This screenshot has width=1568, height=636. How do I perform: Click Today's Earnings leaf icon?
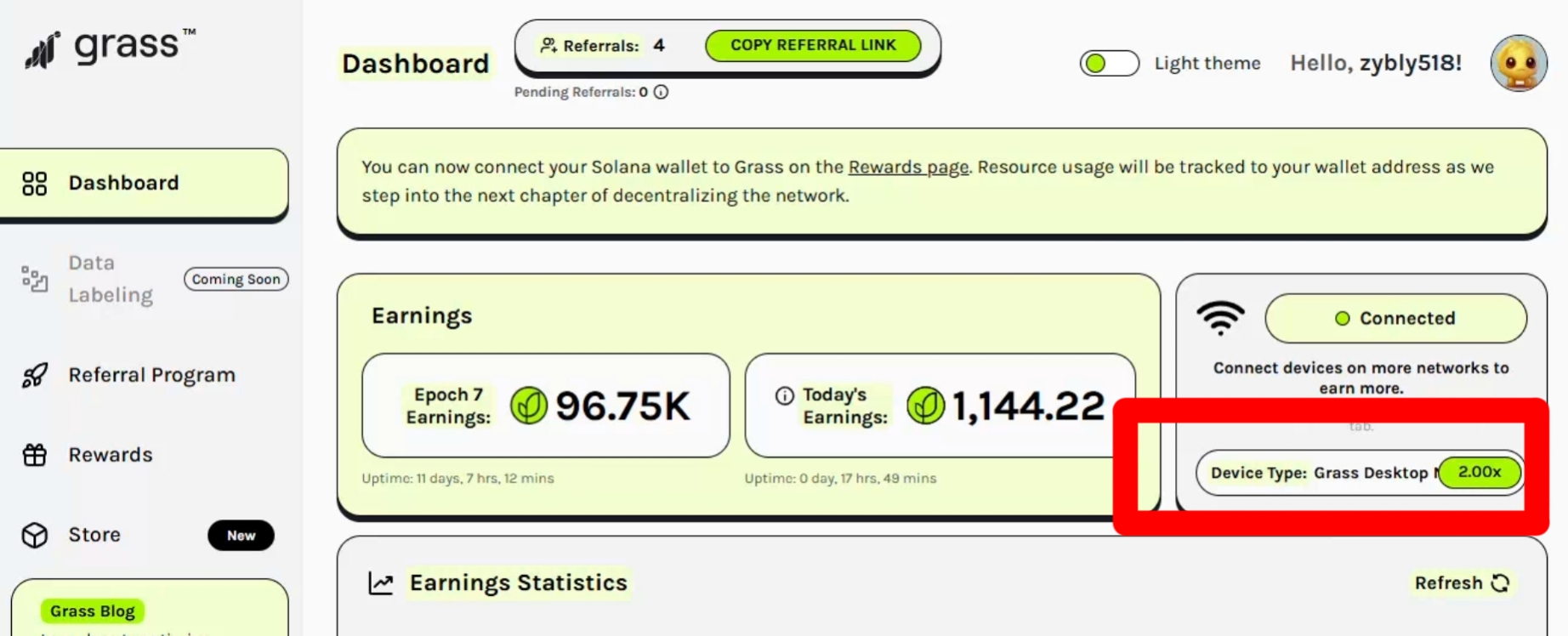(925, 406)
